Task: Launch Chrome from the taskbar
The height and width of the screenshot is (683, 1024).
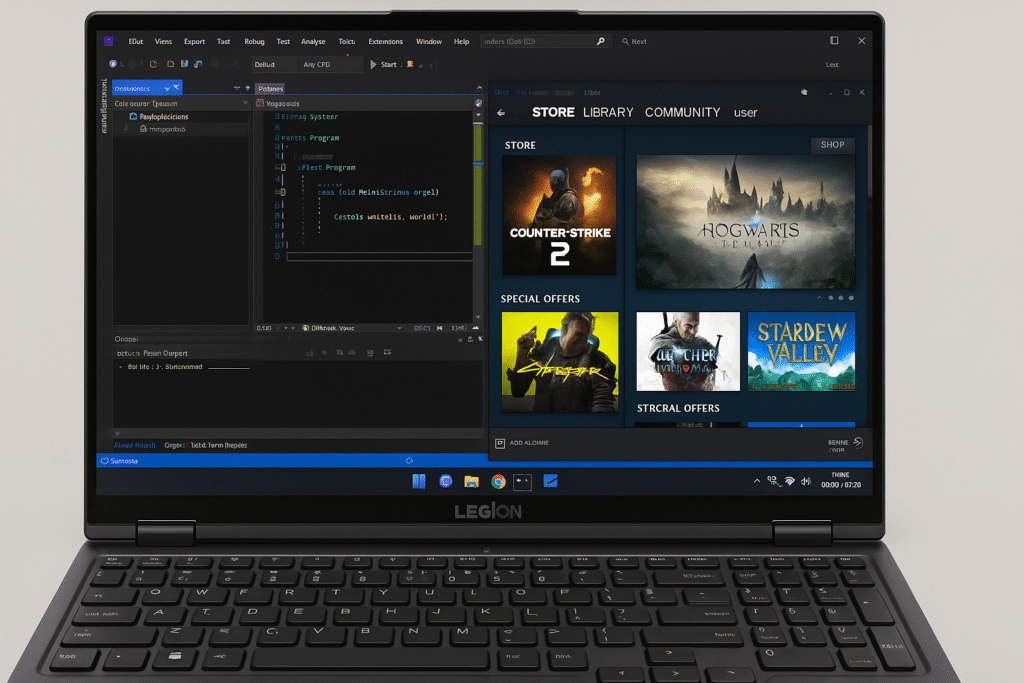Action: [x=498, y=481]
